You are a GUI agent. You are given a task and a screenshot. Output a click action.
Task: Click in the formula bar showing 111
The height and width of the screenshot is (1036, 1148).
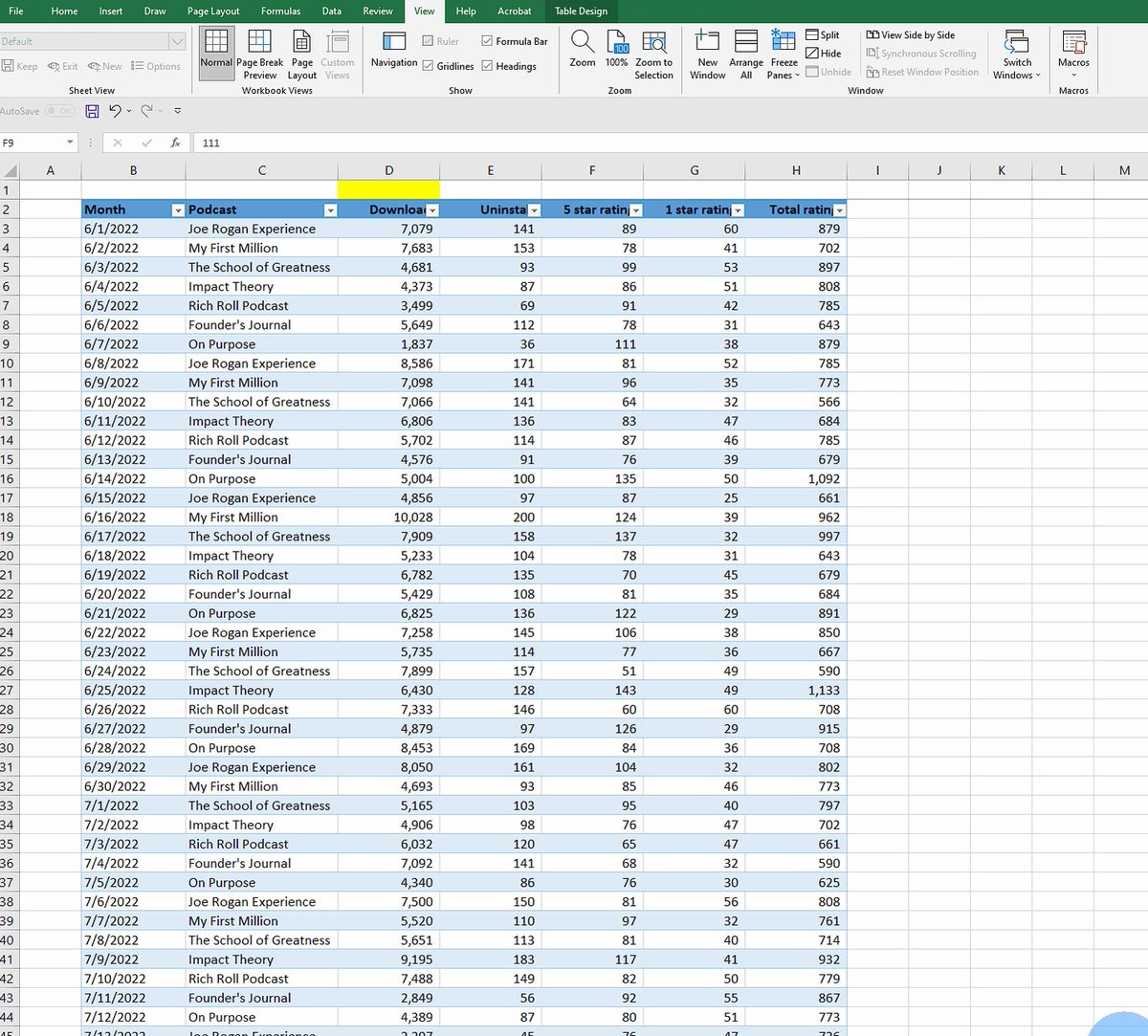click(670, 143)
